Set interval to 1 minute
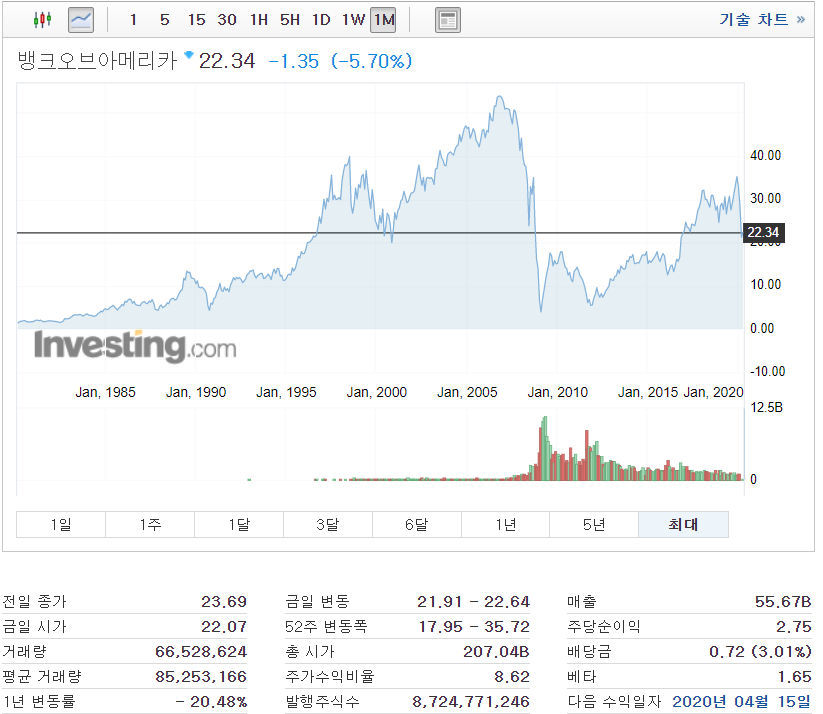The height and width of the screenshot is (714, 823). tap(133, 20)
